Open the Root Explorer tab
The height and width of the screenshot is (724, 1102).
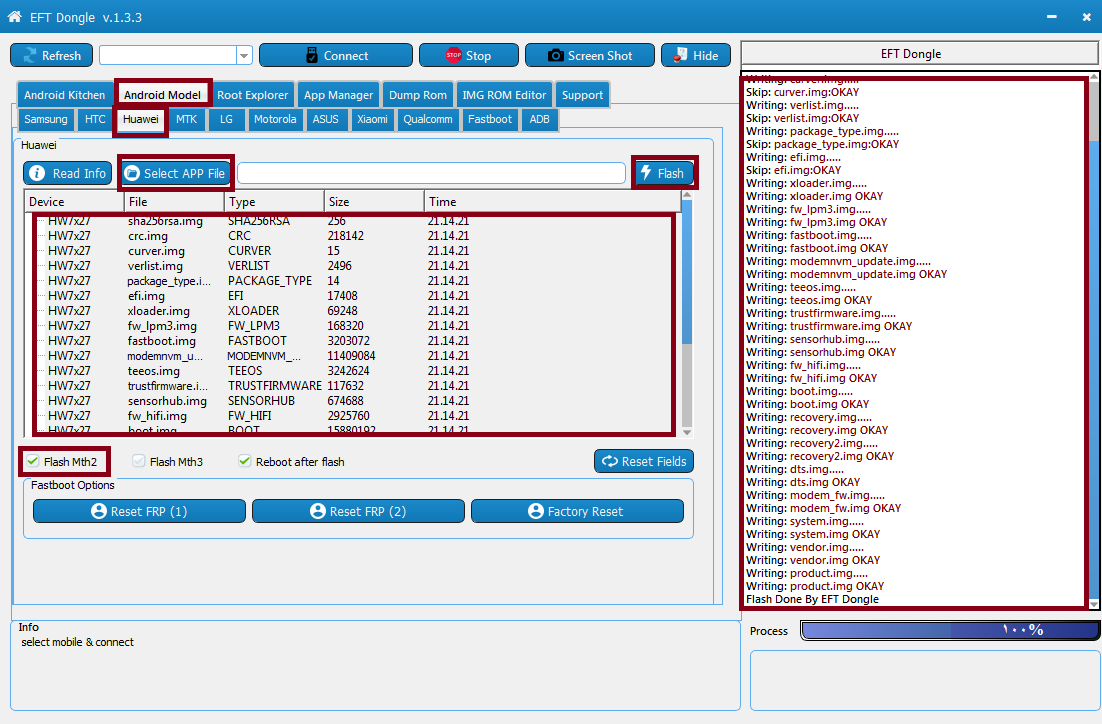252,95
